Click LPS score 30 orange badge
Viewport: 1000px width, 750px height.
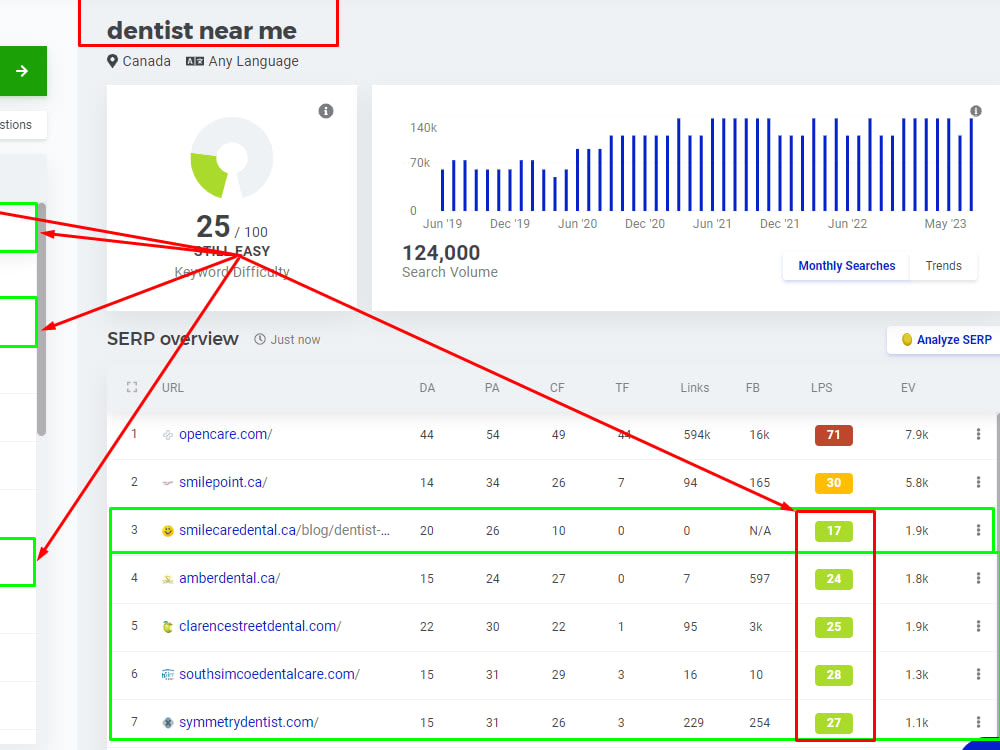tap(834, 483)
